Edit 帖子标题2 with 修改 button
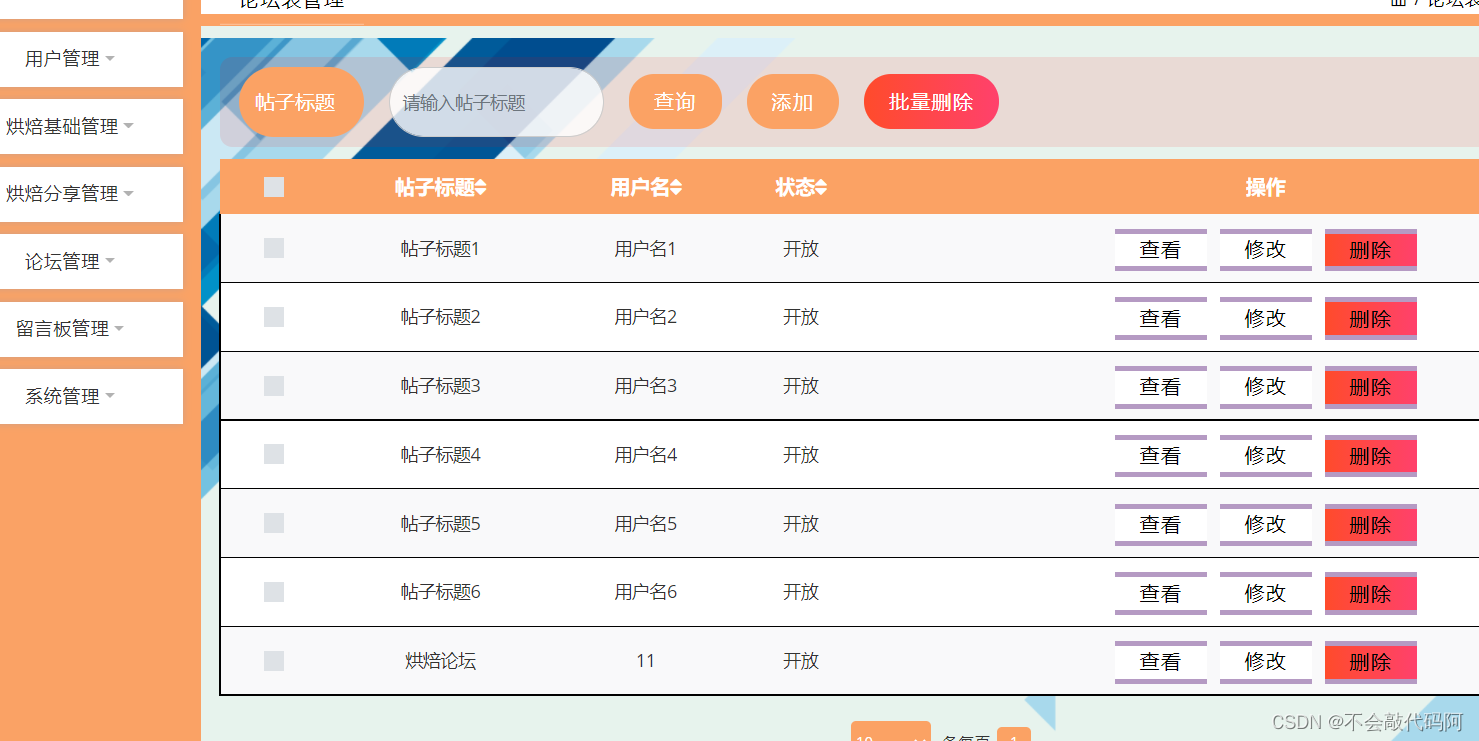Screen dimensions: 1479x741 point(1266,319)
